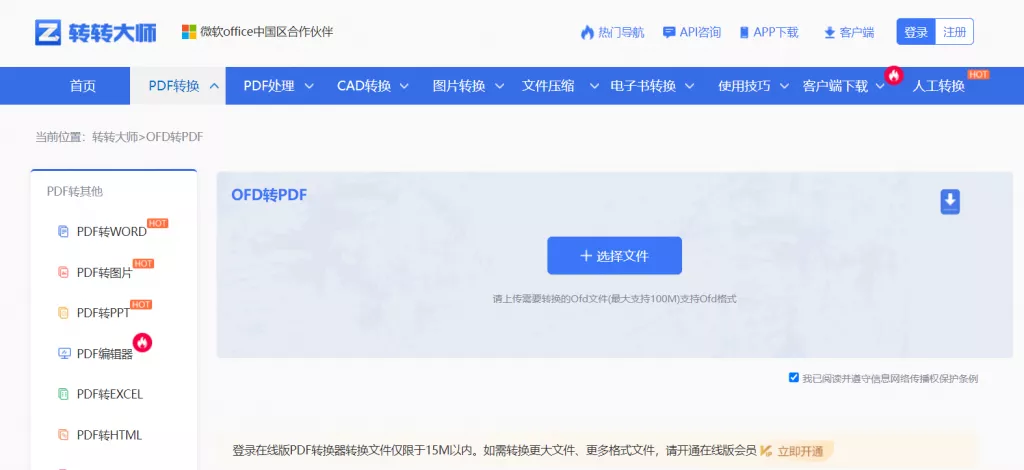Click the Microsoft office partner logo
Screen dimensions: 1024x470
189,31
